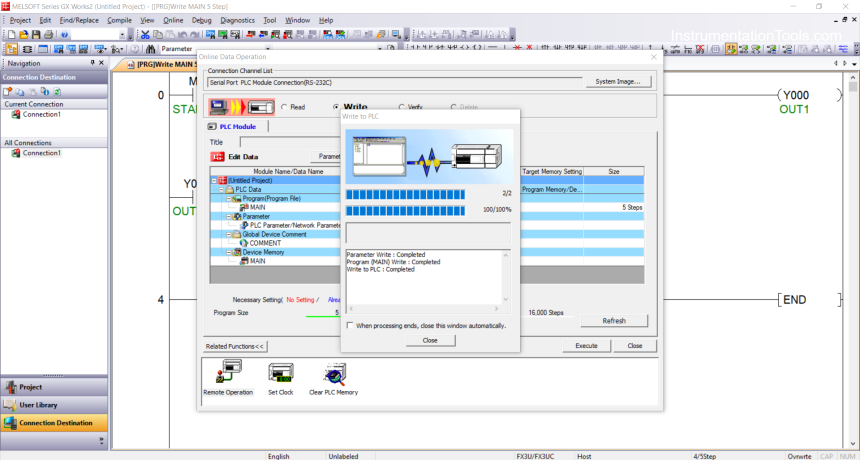Click the red delete line icon in ladder toolbar
This screenshot has height=460, width=860.
tap(517, 49)
